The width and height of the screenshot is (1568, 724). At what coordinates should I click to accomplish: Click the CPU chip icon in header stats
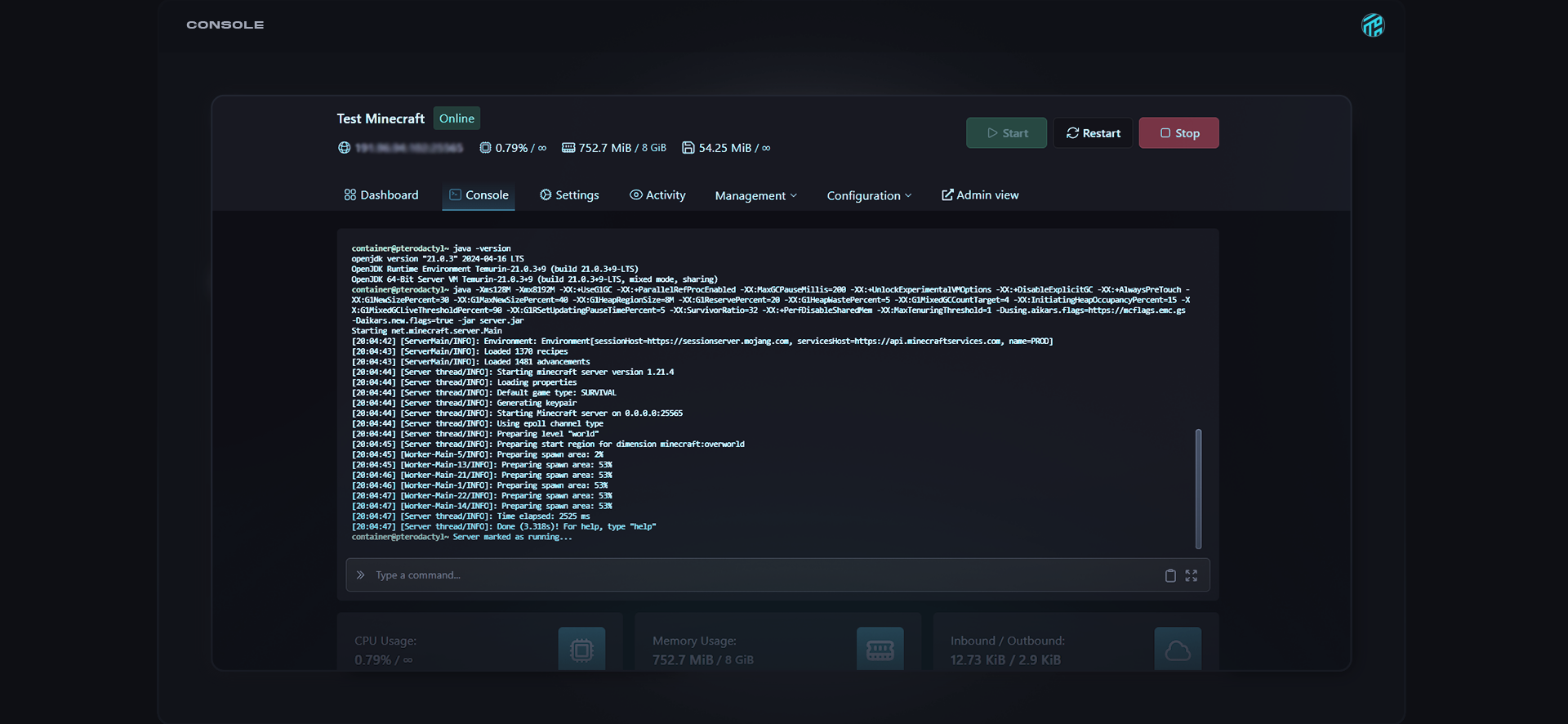(485, 148)
